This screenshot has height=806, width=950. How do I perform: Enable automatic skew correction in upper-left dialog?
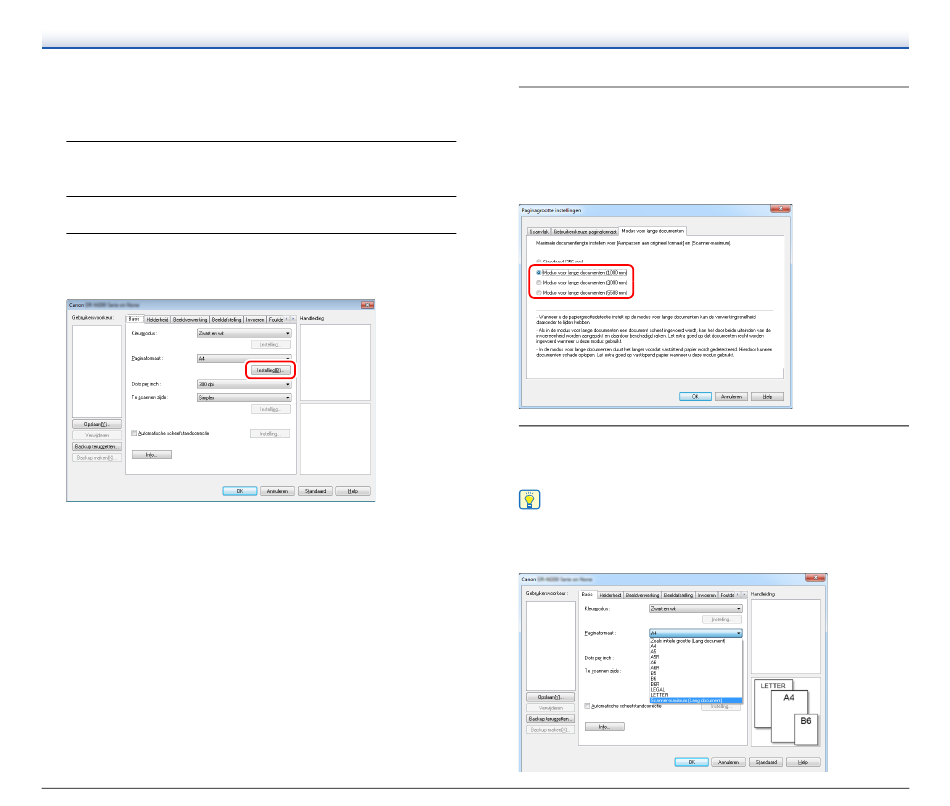click(x=135, y=433)
